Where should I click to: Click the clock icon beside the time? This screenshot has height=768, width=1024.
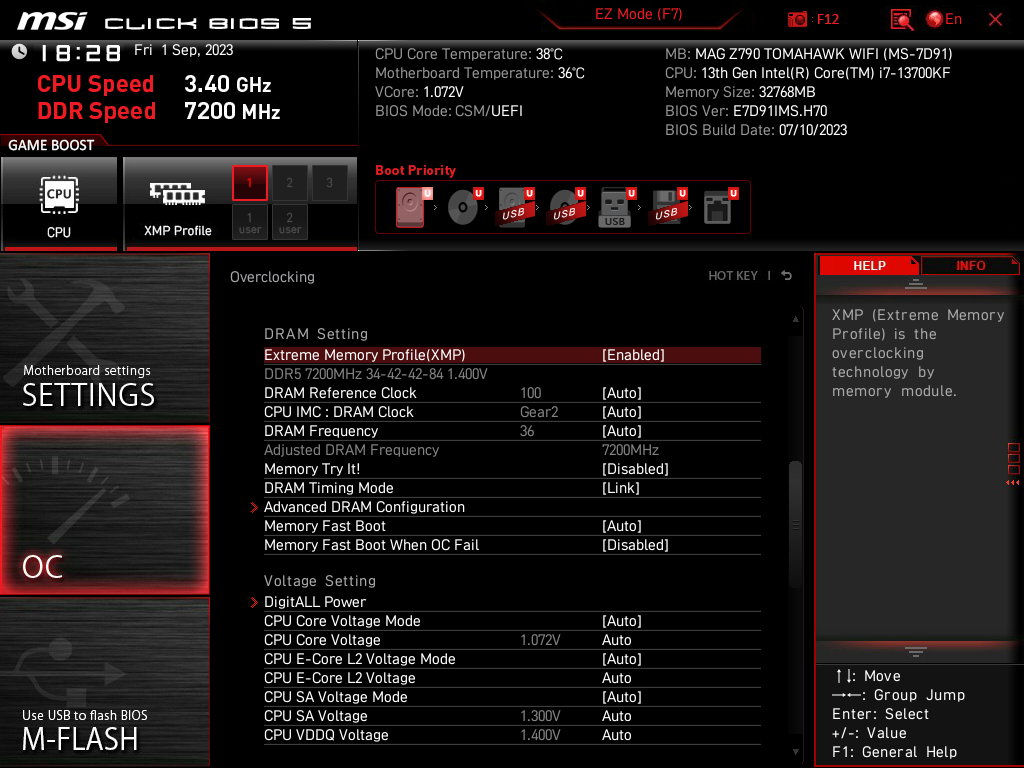(x=20, y=52)
